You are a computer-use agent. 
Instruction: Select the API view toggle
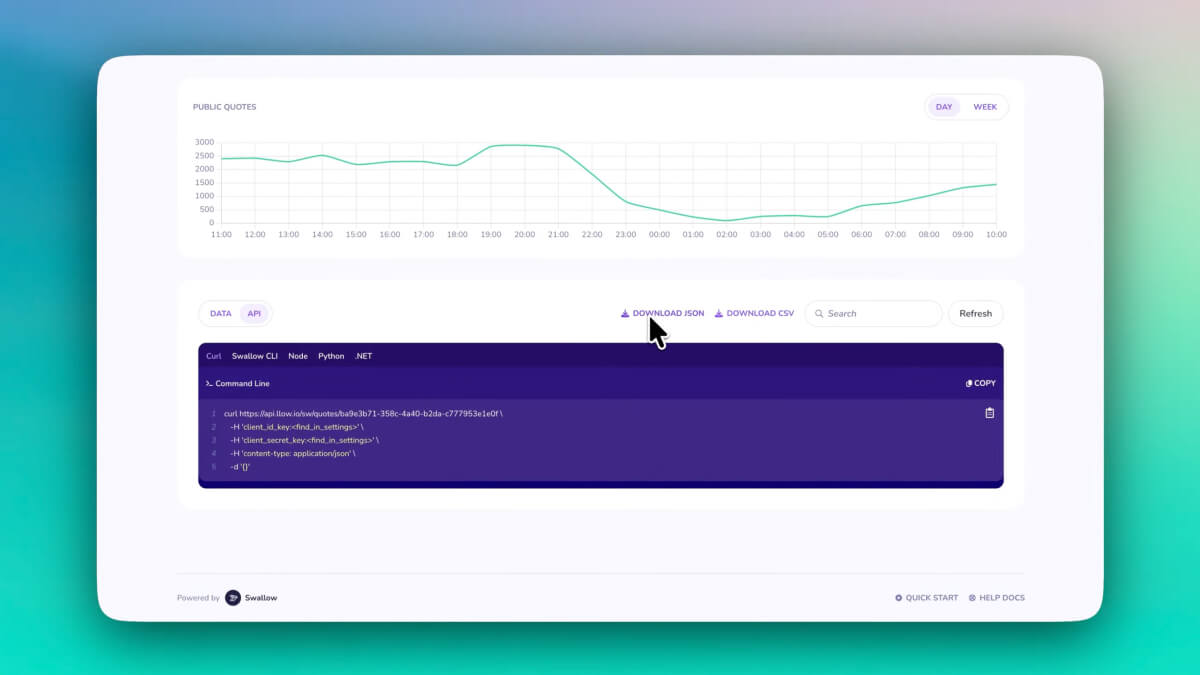(255, 314)
